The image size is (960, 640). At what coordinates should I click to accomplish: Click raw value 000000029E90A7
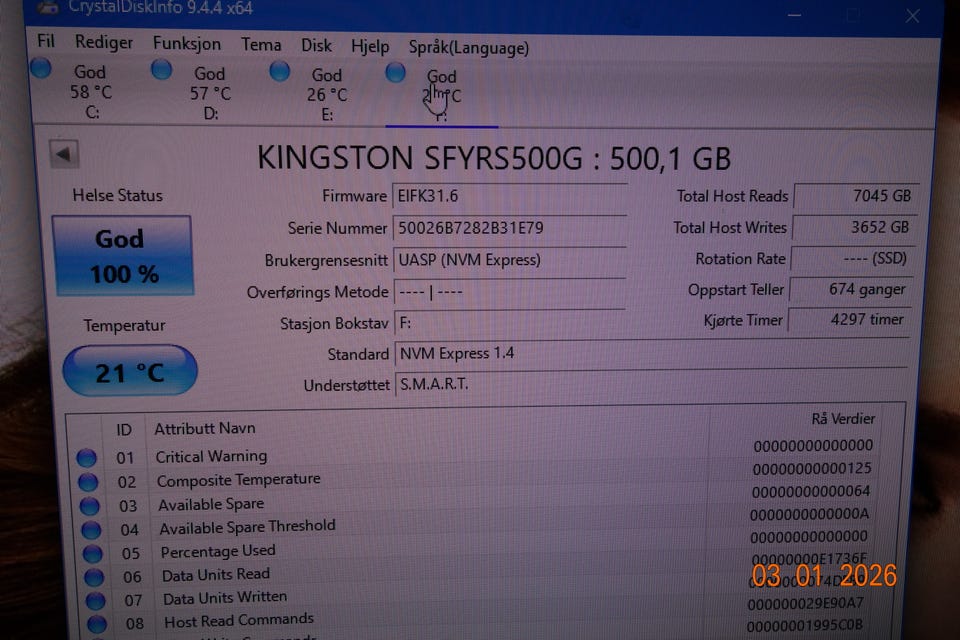click(806, 604)
